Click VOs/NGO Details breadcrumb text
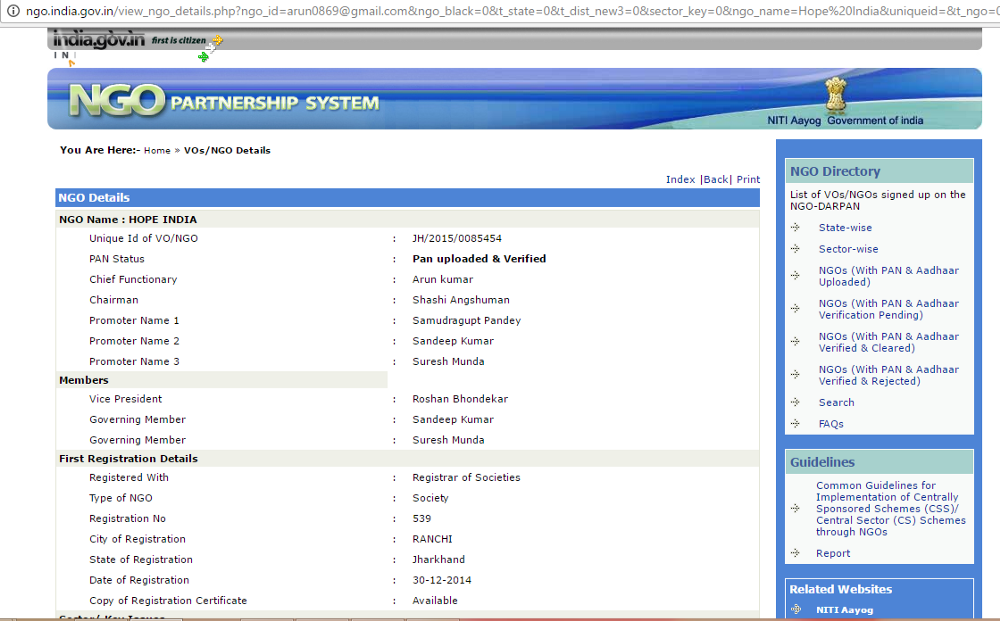 pyautogui.click(x=227, y=150)
